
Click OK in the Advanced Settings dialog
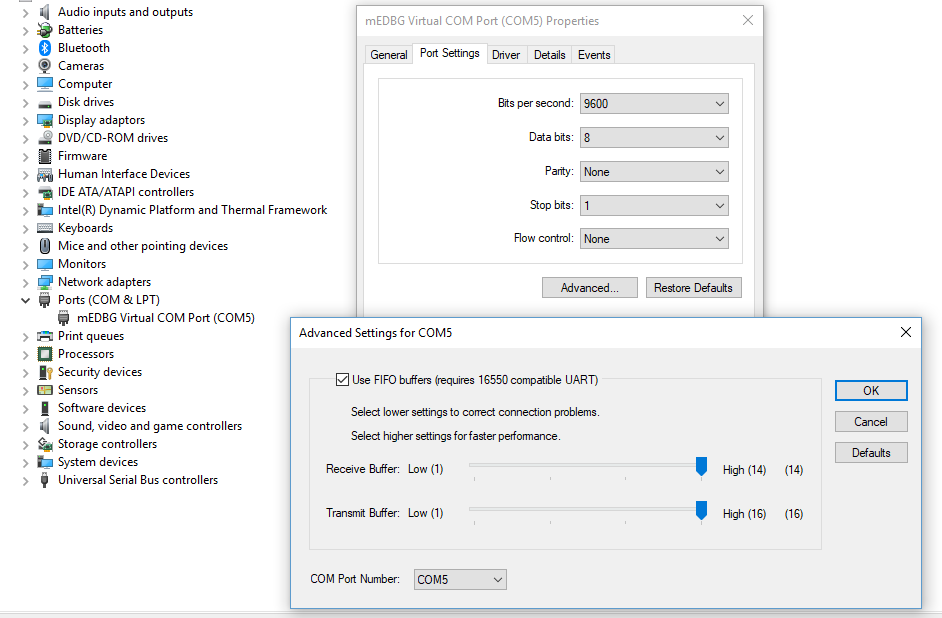pyautogui.click(x=871, y=391)
